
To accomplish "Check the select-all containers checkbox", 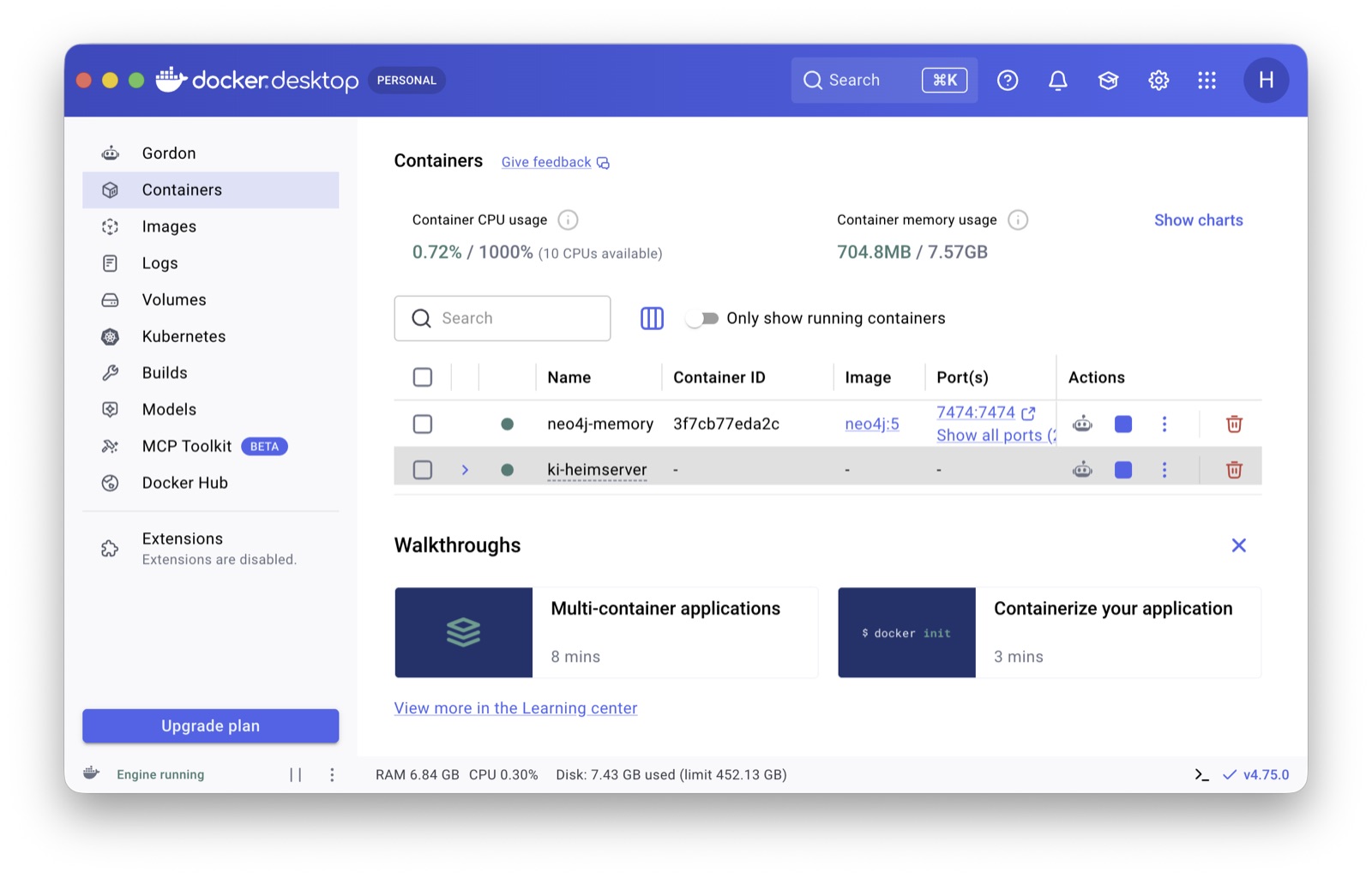I will (423, 377).
